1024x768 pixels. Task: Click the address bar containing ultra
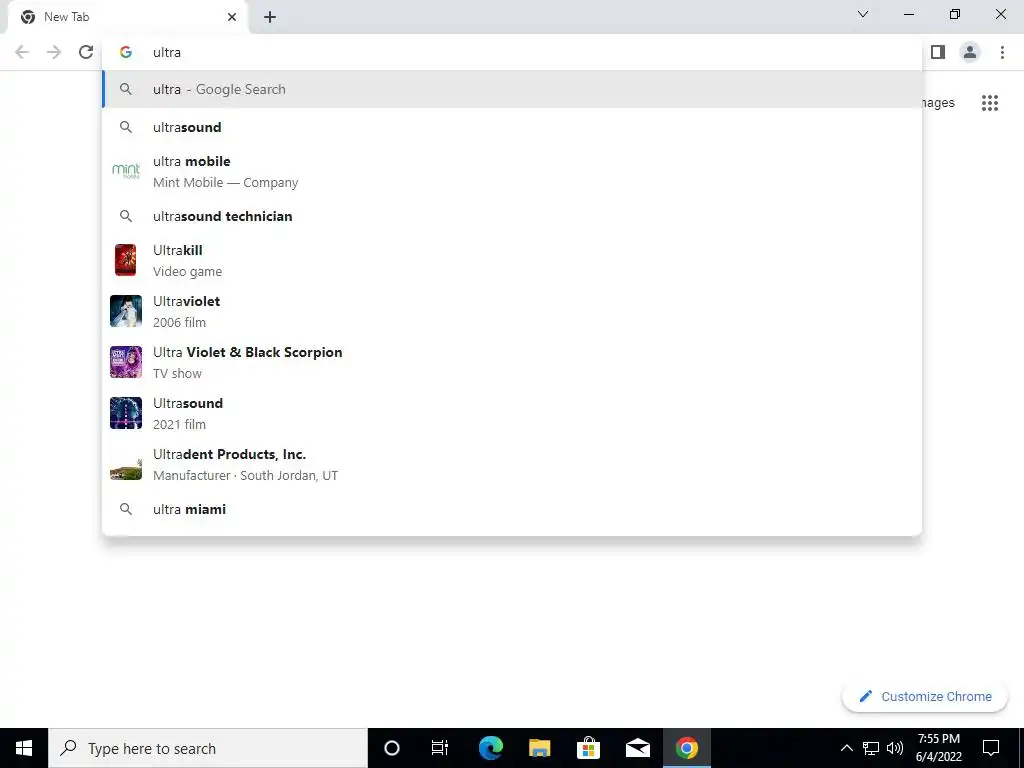512,52
